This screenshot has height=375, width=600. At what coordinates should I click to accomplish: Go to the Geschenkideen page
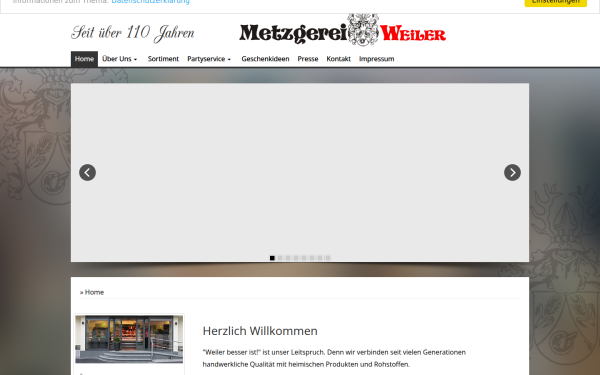coord(265,59)
